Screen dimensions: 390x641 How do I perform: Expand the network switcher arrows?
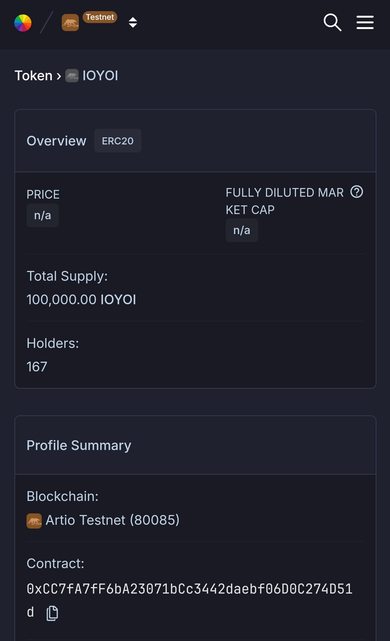click(133, 22)
